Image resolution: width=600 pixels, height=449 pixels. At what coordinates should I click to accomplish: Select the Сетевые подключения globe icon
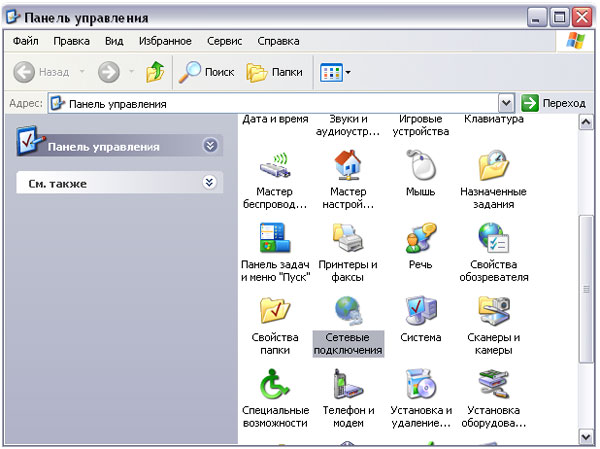[x=348, y=310]
